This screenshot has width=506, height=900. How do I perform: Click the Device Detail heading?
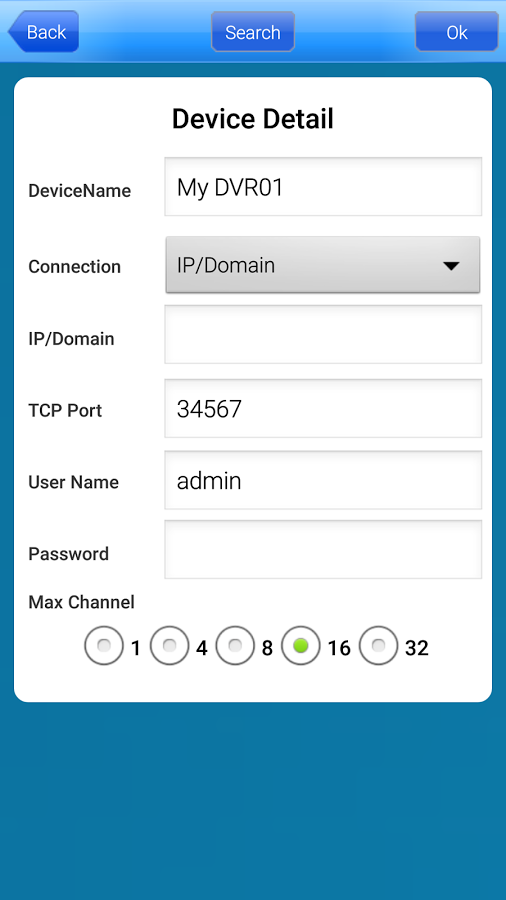253,119
